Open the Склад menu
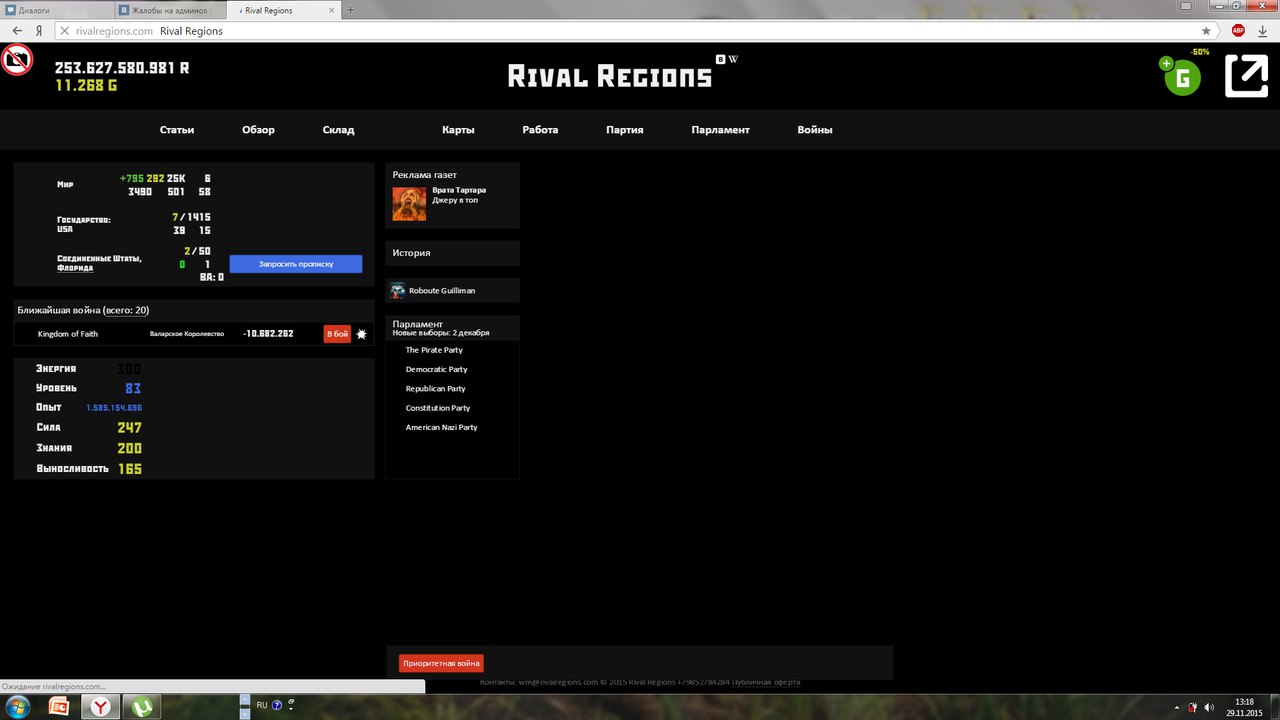 (x=338, y=130)
